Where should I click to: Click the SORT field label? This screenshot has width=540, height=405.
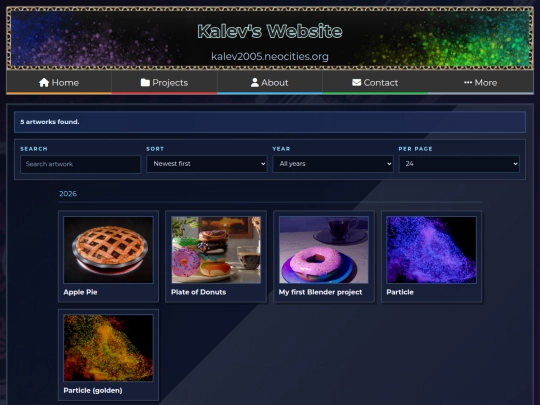pos(155,149)
